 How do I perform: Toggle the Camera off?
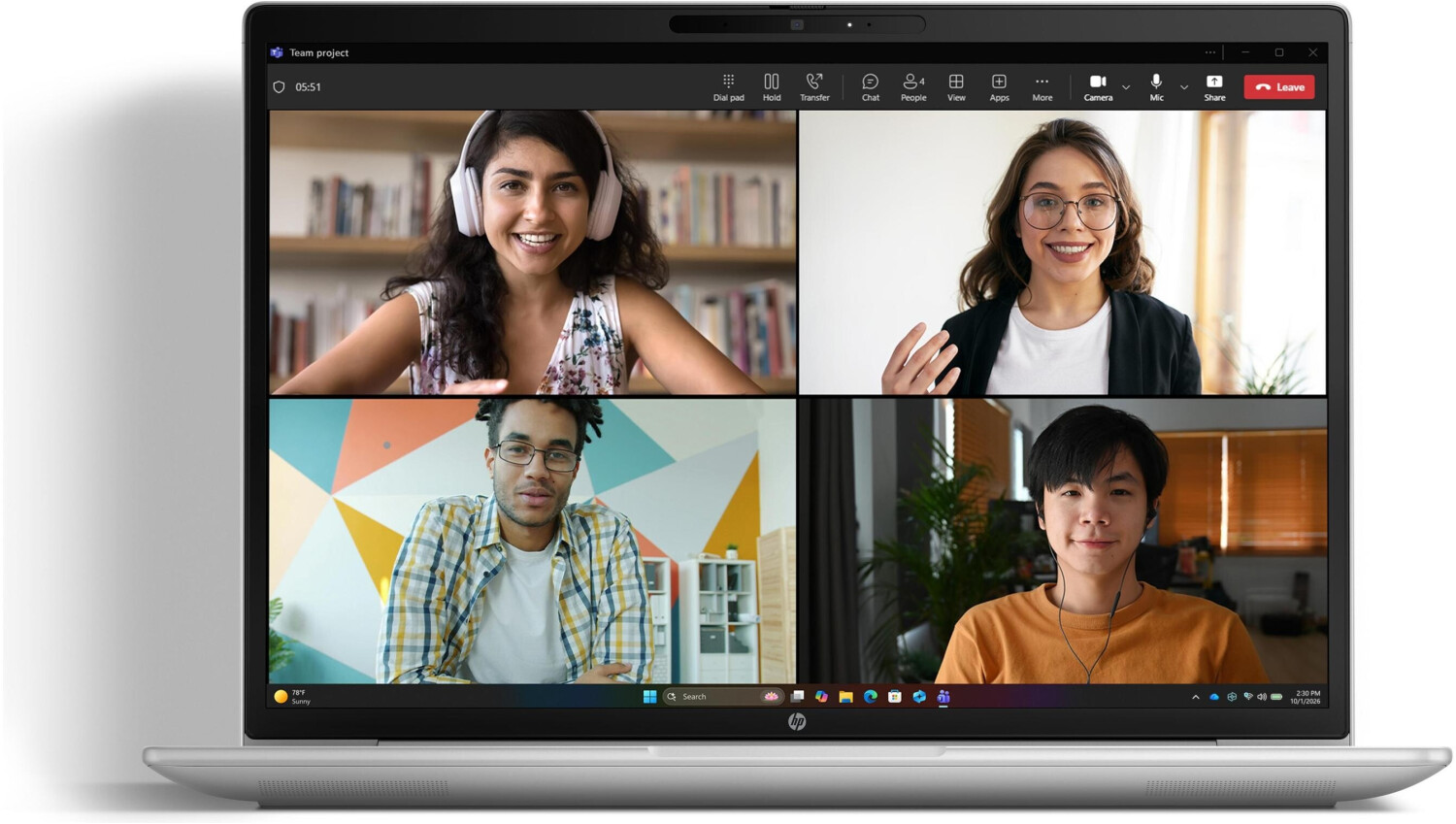click(x=1098, y=87)
